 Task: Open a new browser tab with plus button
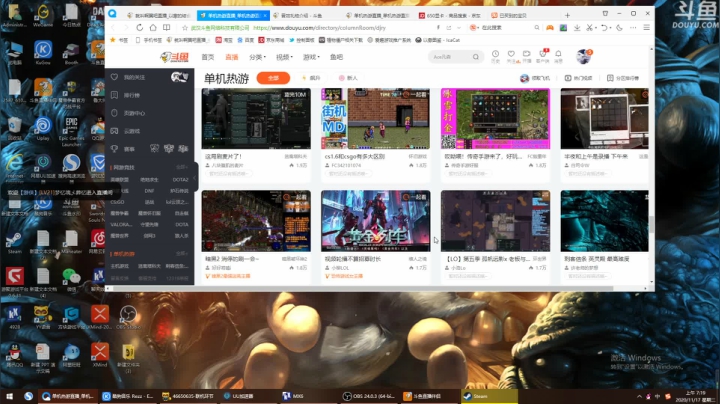[x=568, y=15]
